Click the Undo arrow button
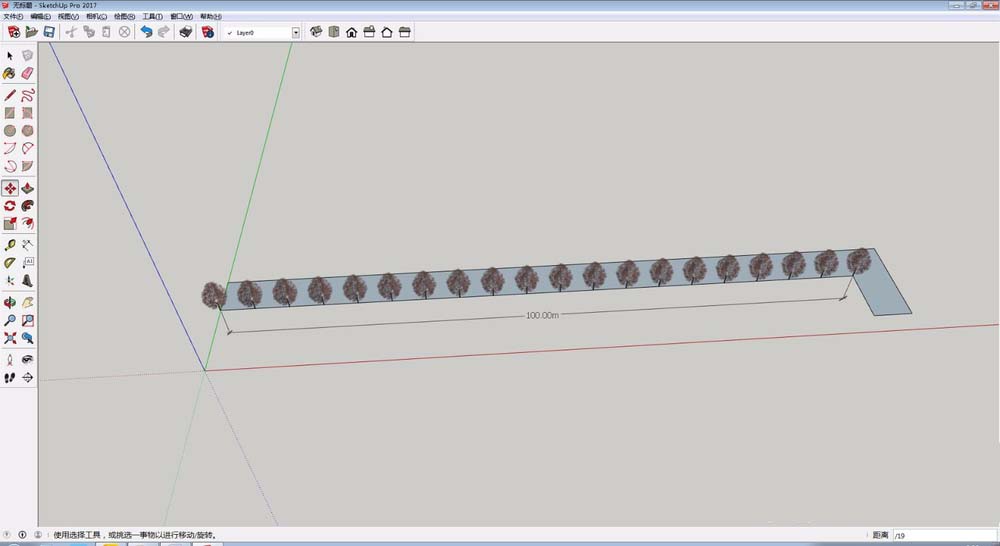Viewport: 1000px width, 546px height. (146, 32)
